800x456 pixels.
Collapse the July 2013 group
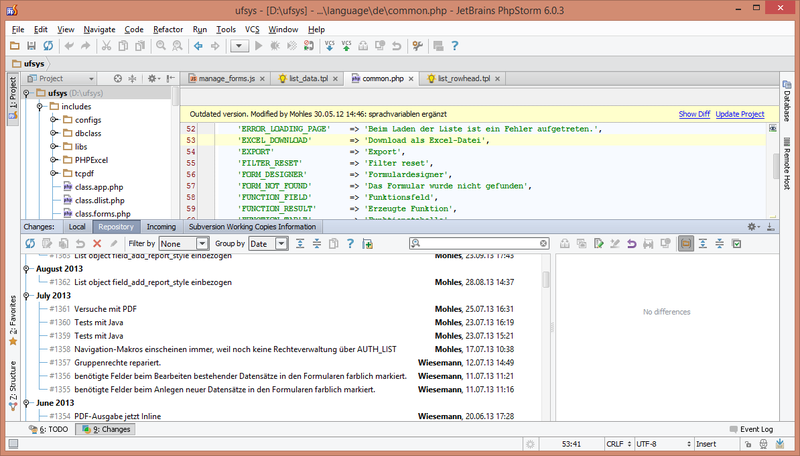(x=26, y=295)
